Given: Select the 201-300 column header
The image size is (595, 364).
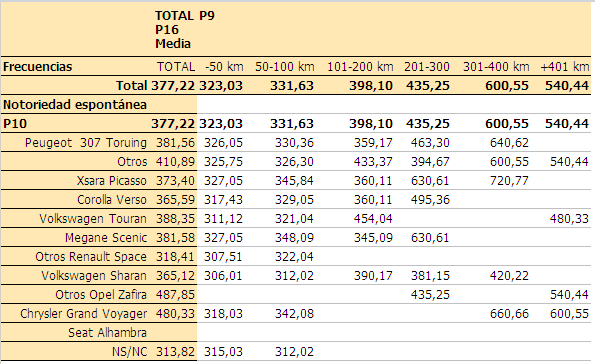Looking at the screenshot, I should click(x=427, y=67).
